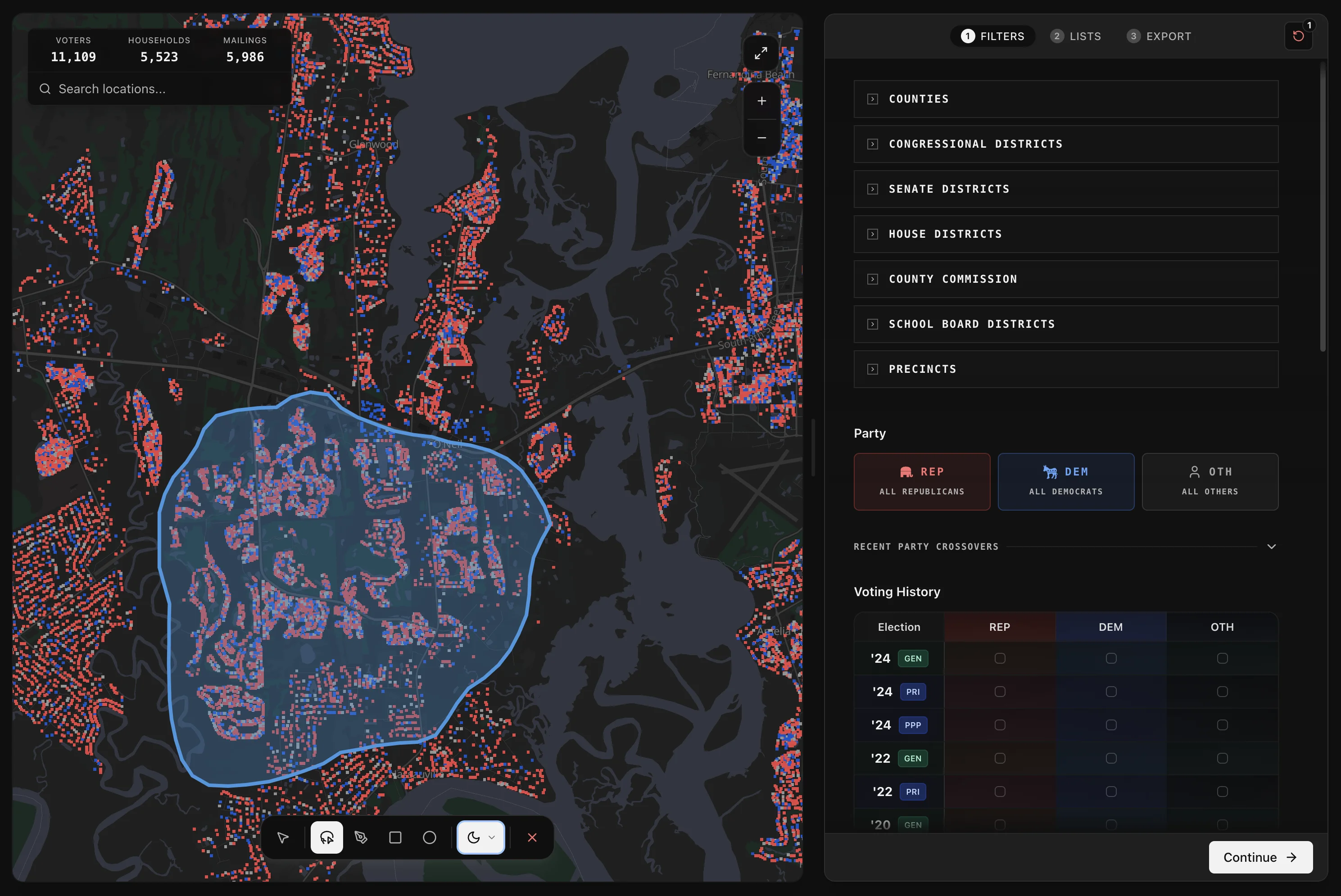Check the '24 GEN REP checkbox
Screen dimensions: 1341x896
tap(999, 658)
